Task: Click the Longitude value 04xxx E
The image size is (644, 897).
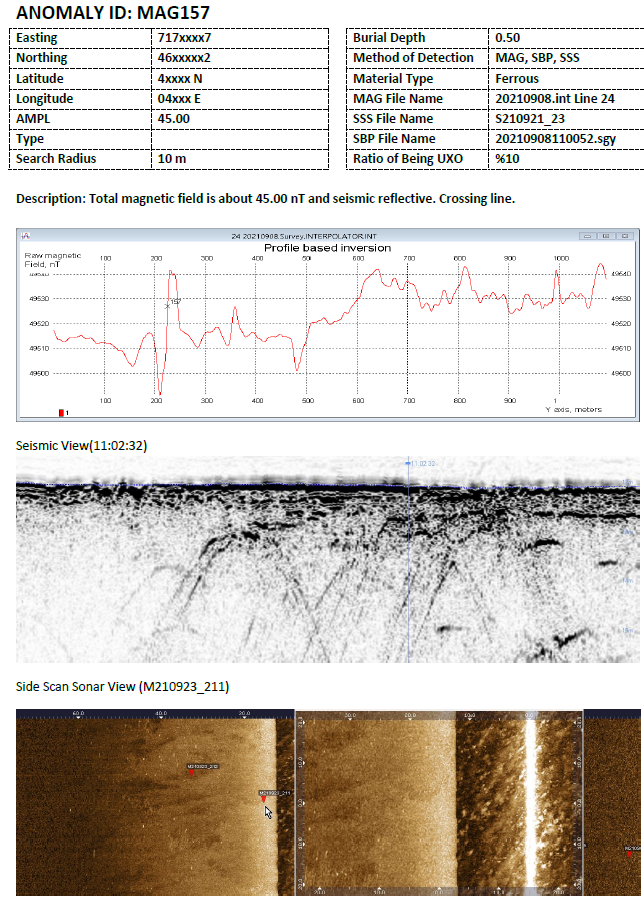Action: (x=179, y=98)
